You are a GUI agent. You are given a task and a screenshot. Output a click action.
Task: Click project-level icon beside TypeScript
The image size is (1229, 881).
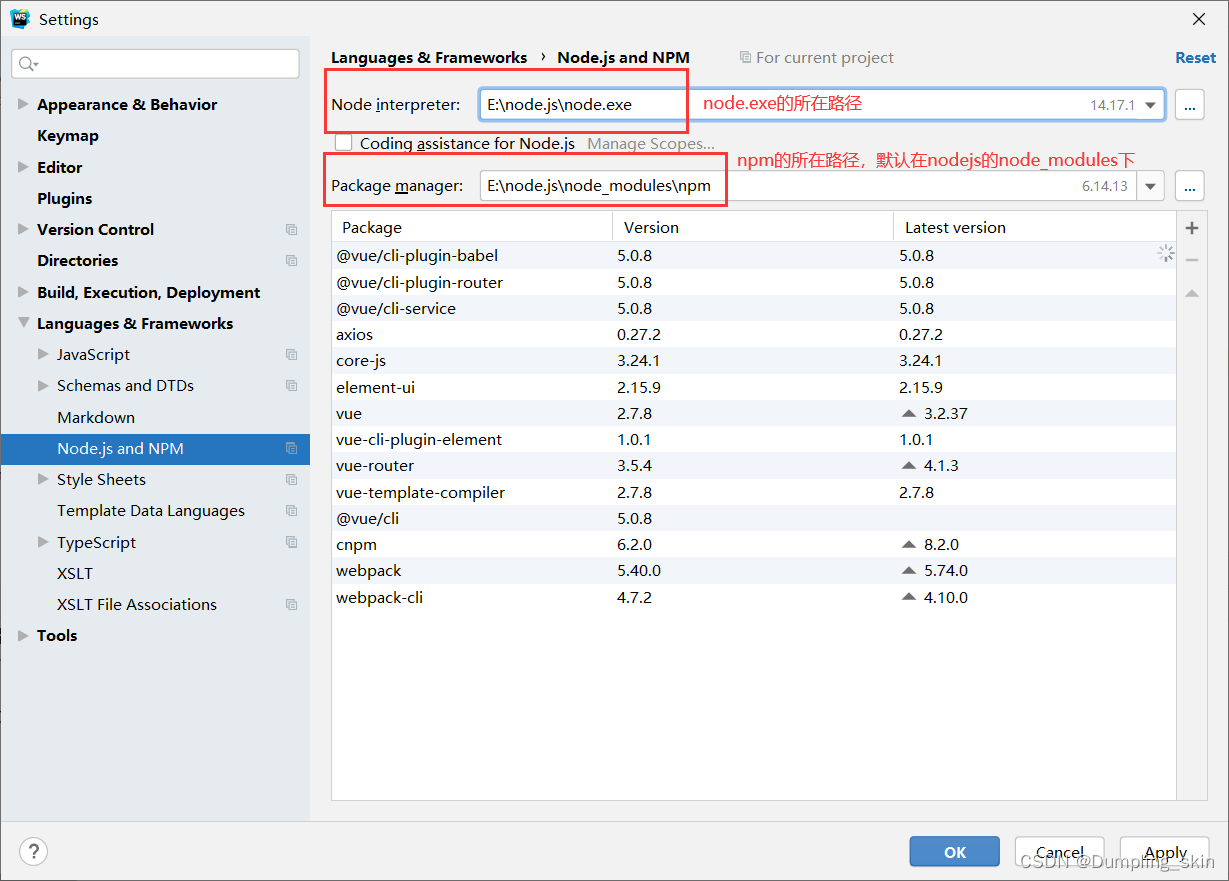pos(291,543)
